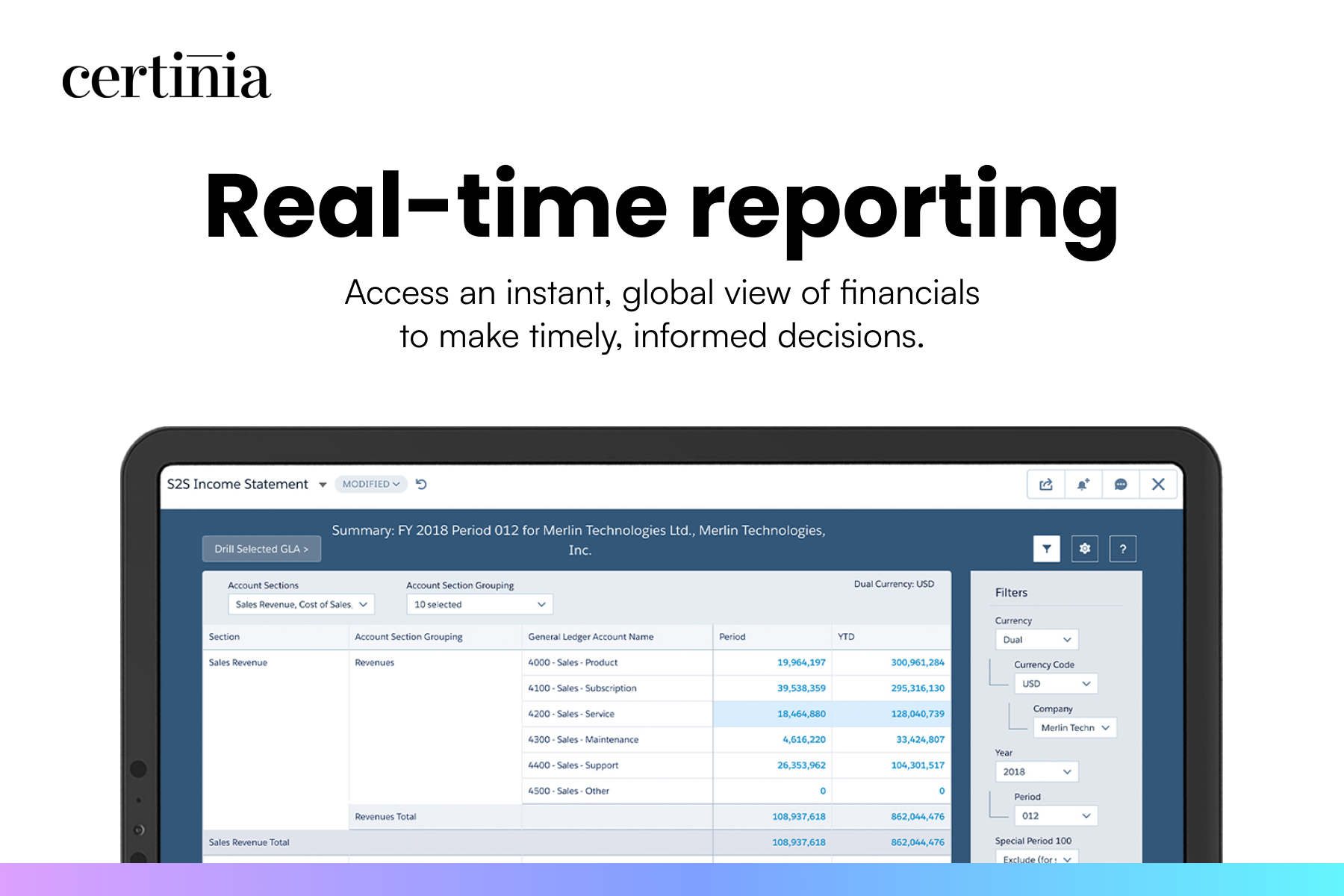Click YTD value 295,316,130
This screenshot has width=1344, height=896.
point(918,688)
